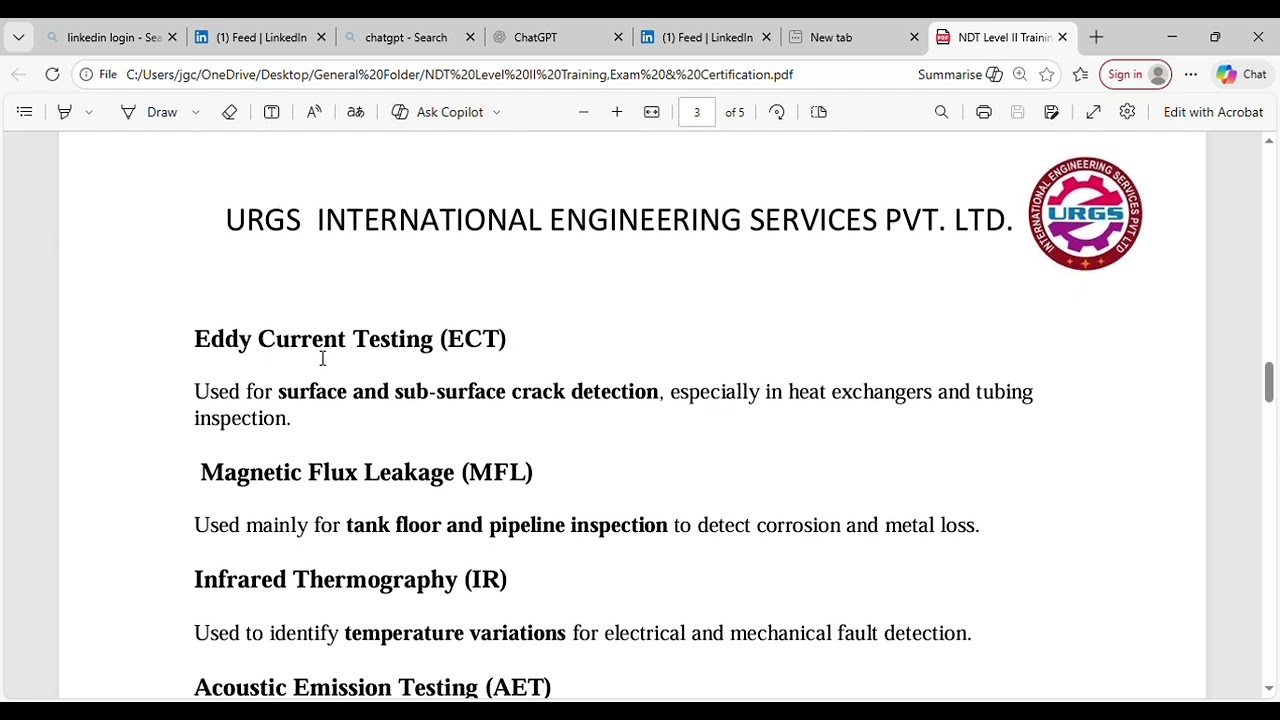Switch Page view layout

click(819, 112)
